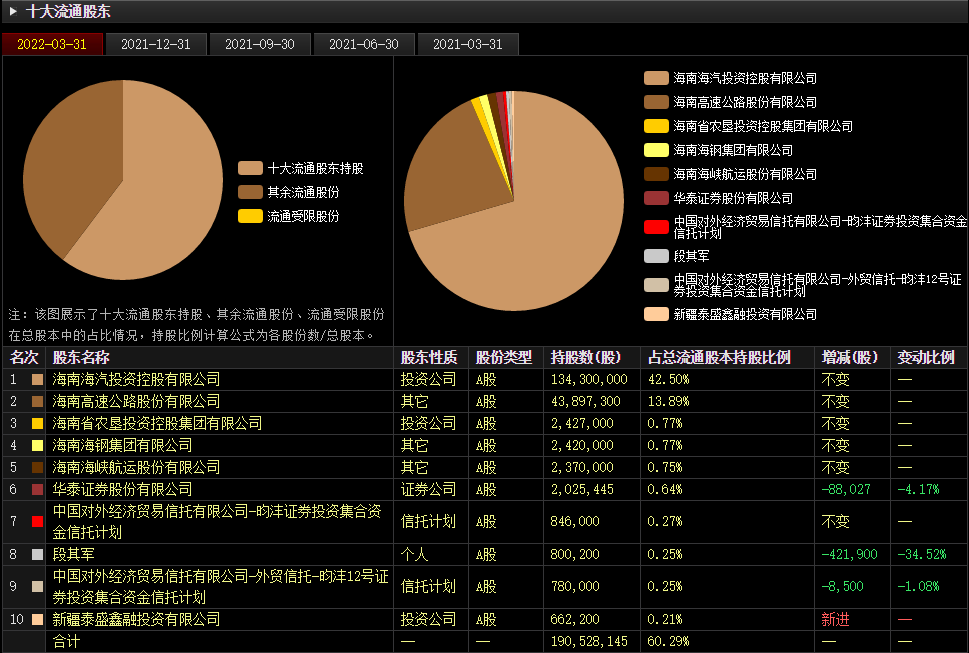
Task: Click legend swatch for 海南高速公路股份有限公司
Action: [656, 102]
